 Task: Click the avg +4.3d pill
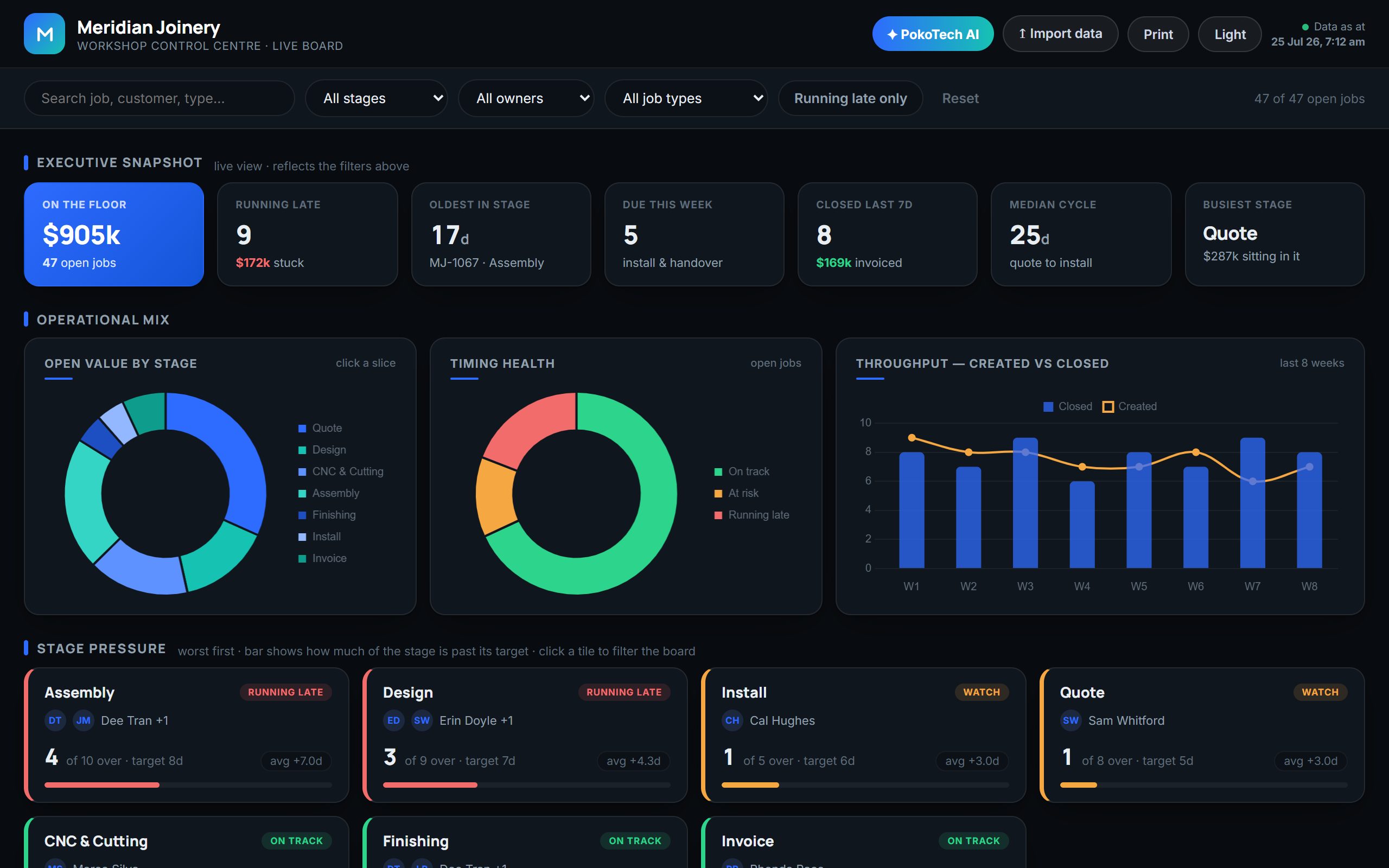pyautogui.click(x=634, y=761)
